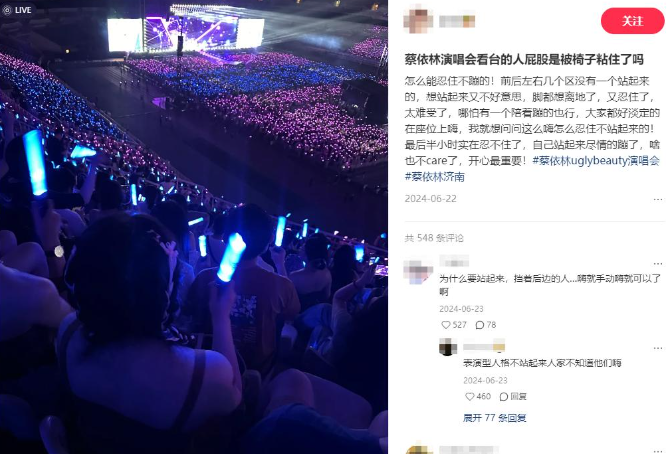The height and width of the screenshot is (454, 667).
Task: Click the post author's blurred username
Action: click(x=457, y=21)
